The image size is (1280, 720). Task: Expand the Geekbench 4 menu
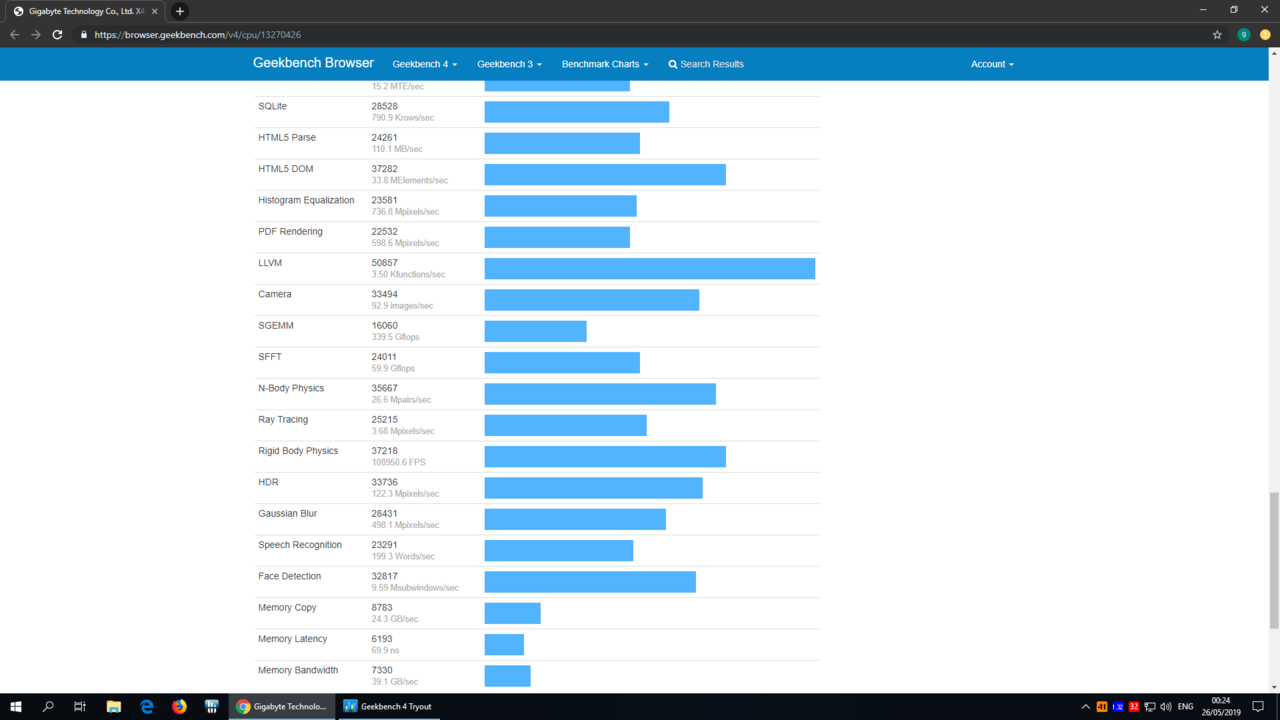pyautogui.click(x=424, y=64)
